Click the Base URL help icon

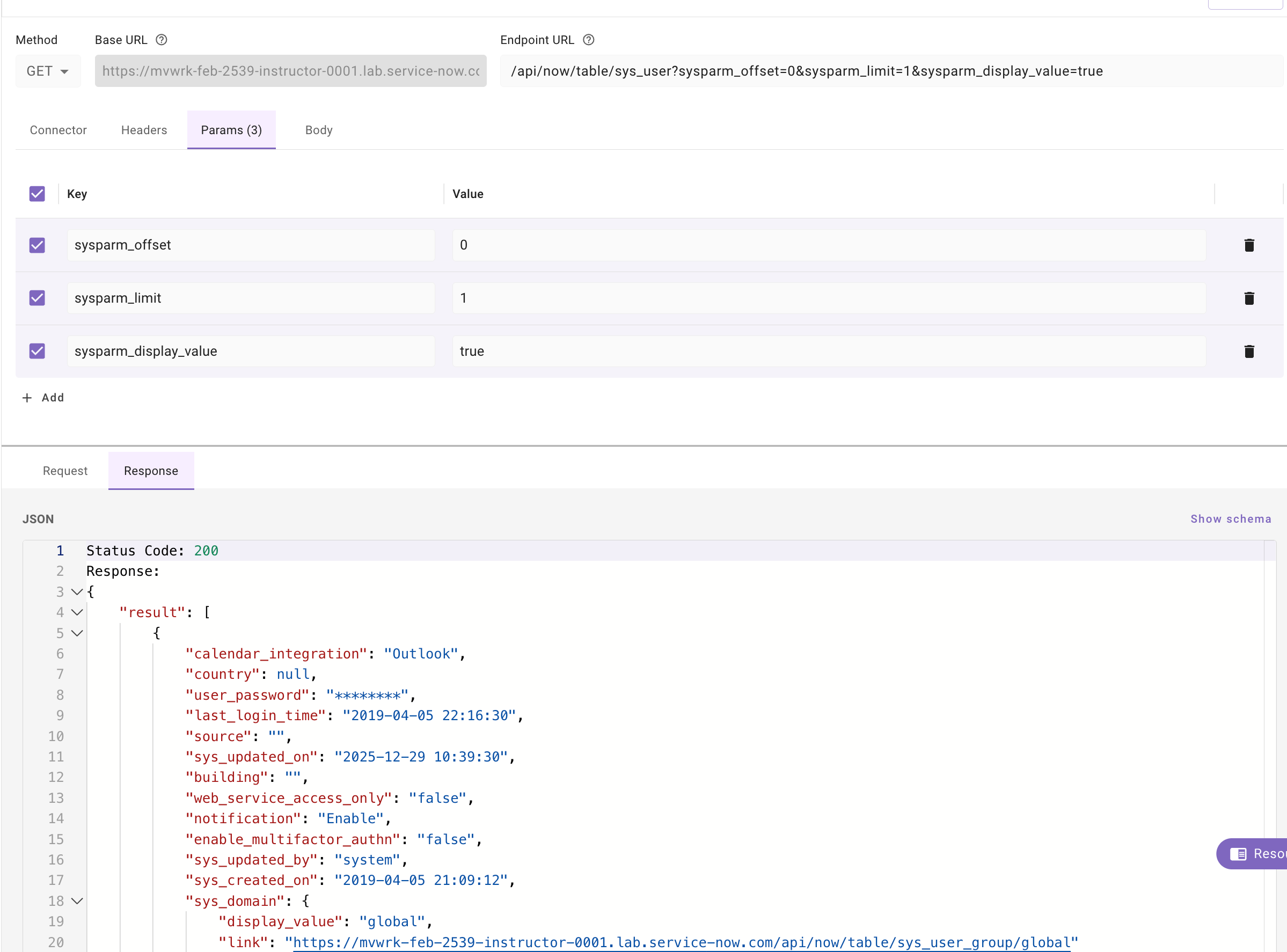click(x=162, y=40)
